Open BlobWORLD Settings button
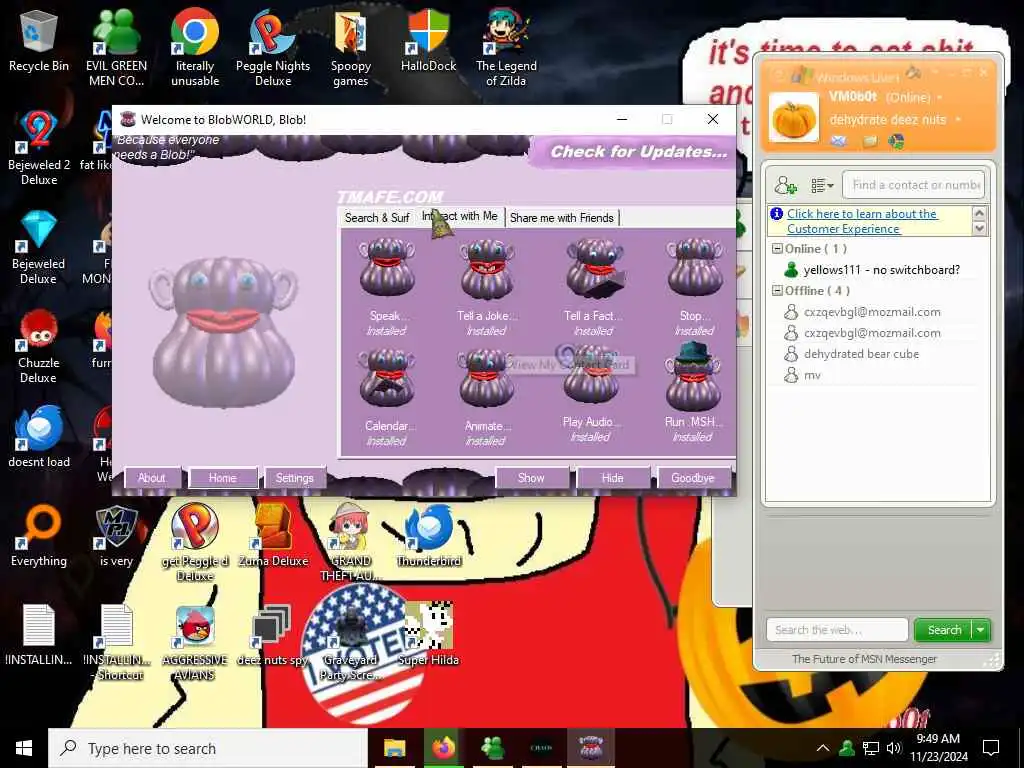The height and width of the screenshot is (768, 1024). (x=295, y=478)
